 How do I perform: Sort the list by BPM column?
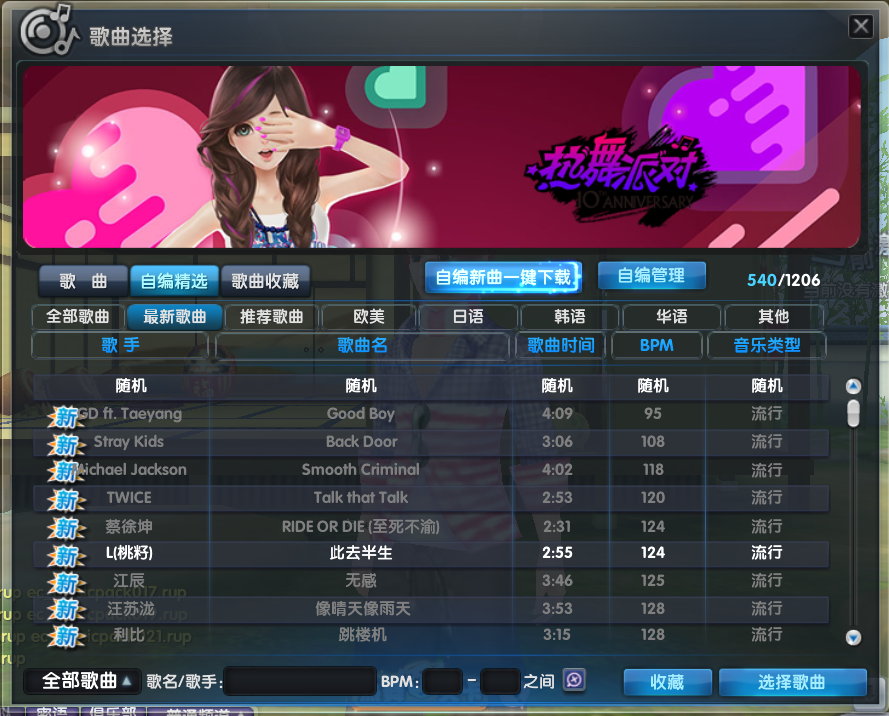click(x=657, y=345)
